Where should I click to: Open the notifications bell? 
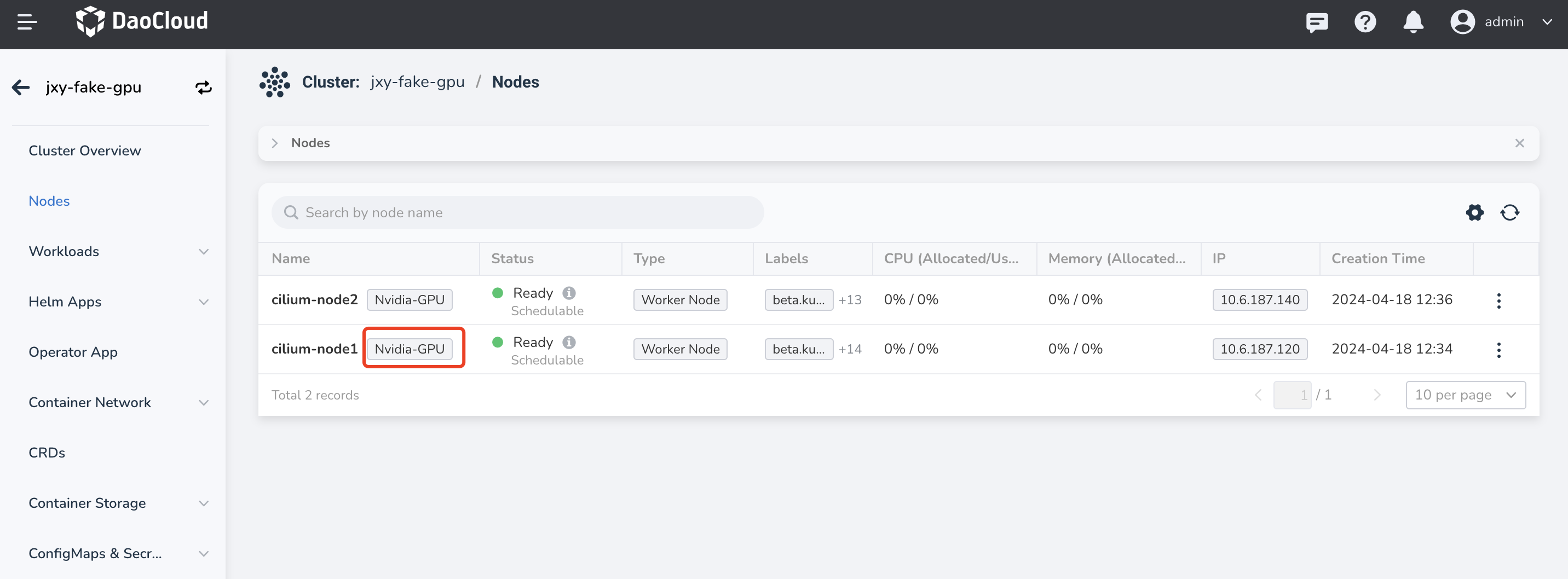click(x=1413, y=22)
